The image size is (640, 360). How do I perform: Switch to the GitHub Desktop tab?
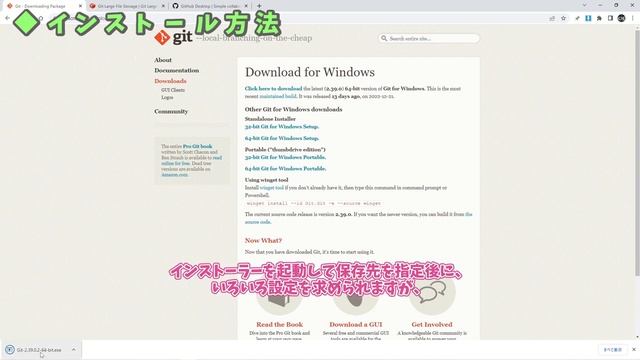tap(210, 6)
